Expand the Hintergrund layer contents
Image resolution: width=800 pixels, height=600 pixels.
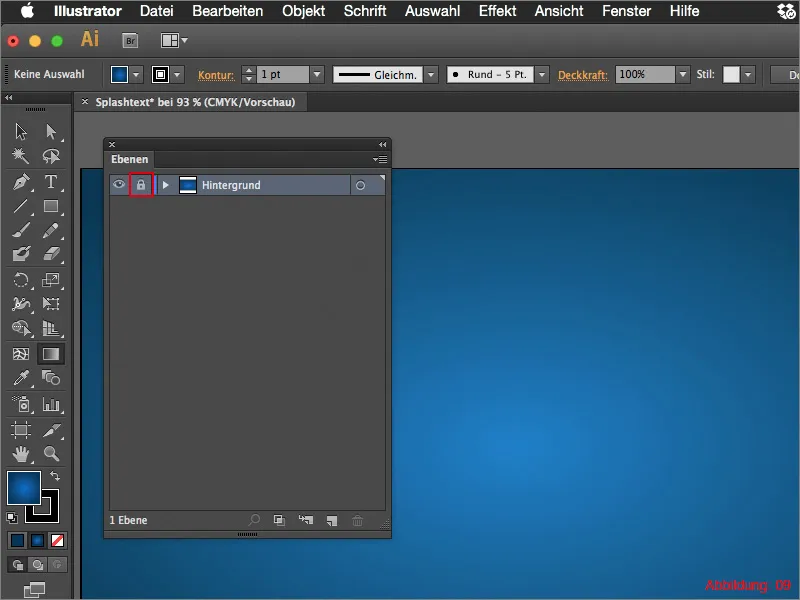[x=165, y=185]
